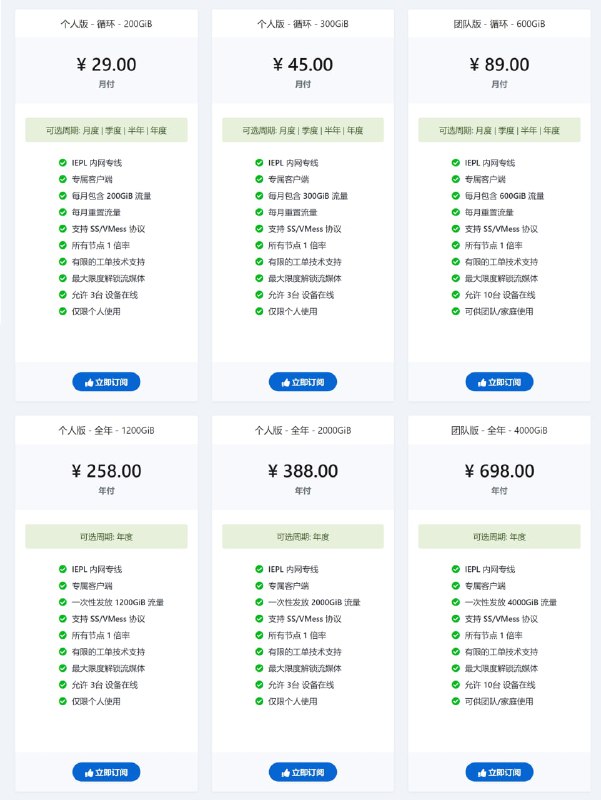Subscribe to the 团队版 循环 600GiB plan
The height and width of the screenshot is (800, 601).
click(499, 382)
